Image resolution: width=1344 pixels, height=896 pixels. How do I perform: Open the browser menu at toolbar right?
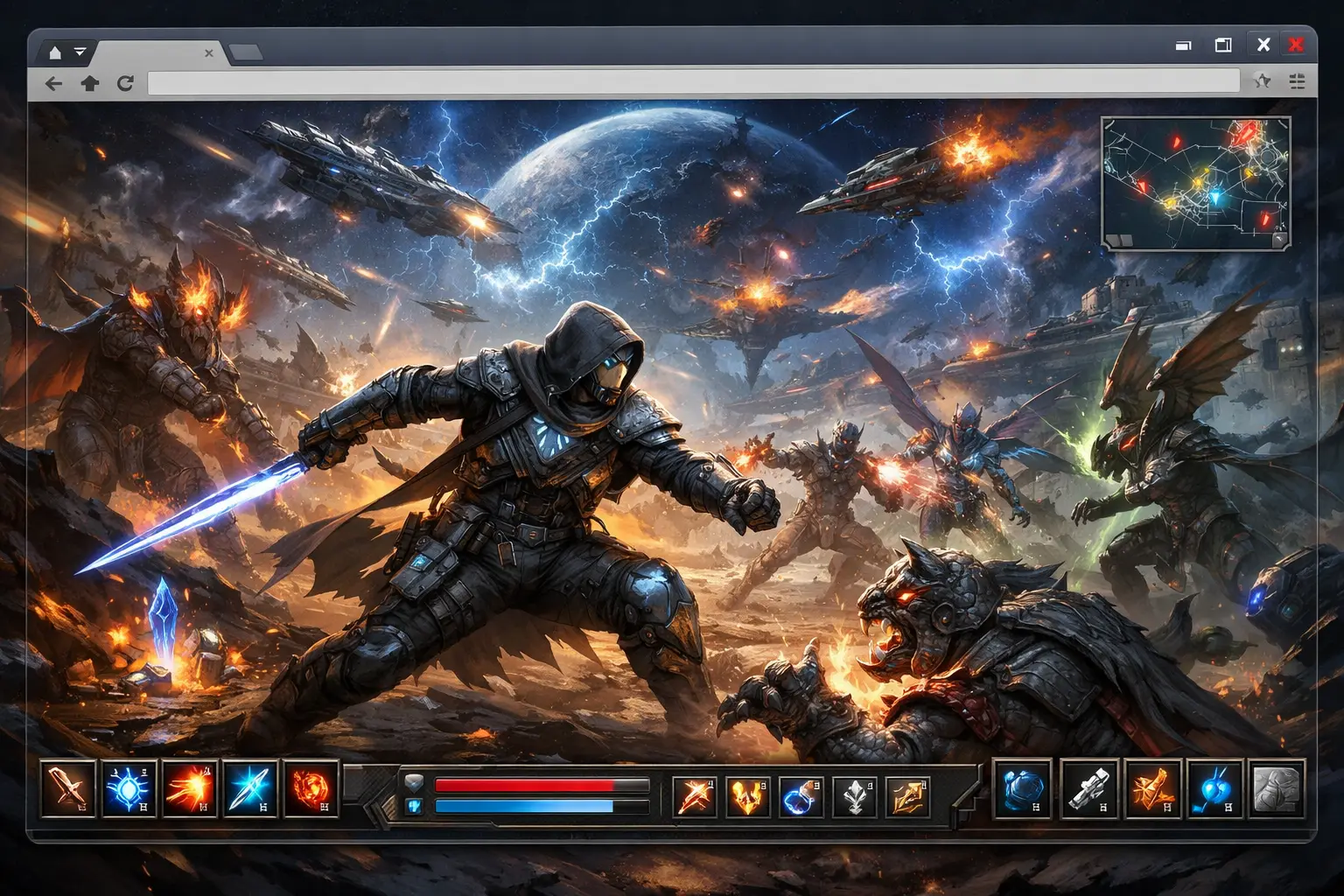point(1297,82)
